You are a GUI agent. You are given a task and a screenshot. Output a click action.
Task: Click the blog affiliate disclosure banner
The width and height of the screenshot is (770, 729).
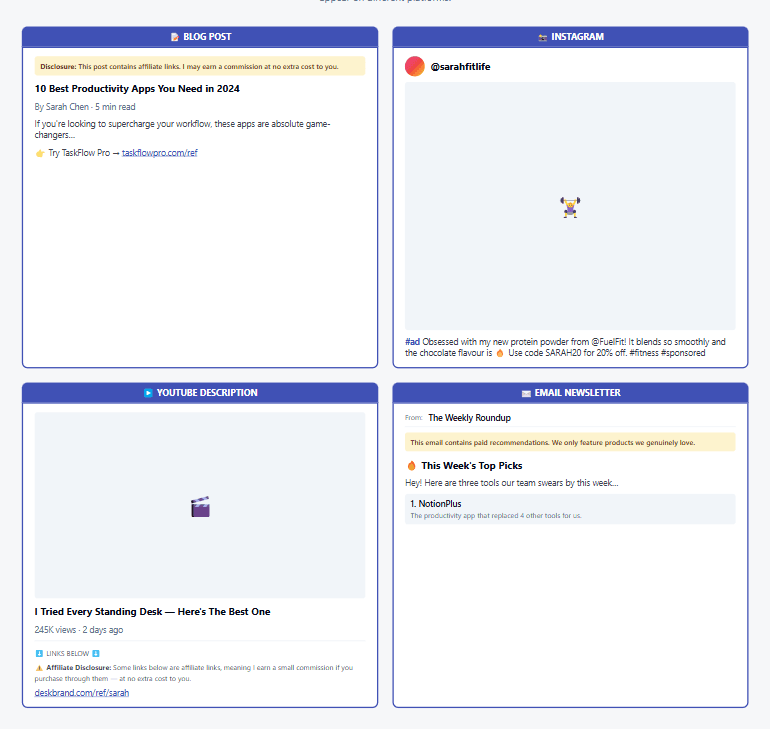point(200,66)
